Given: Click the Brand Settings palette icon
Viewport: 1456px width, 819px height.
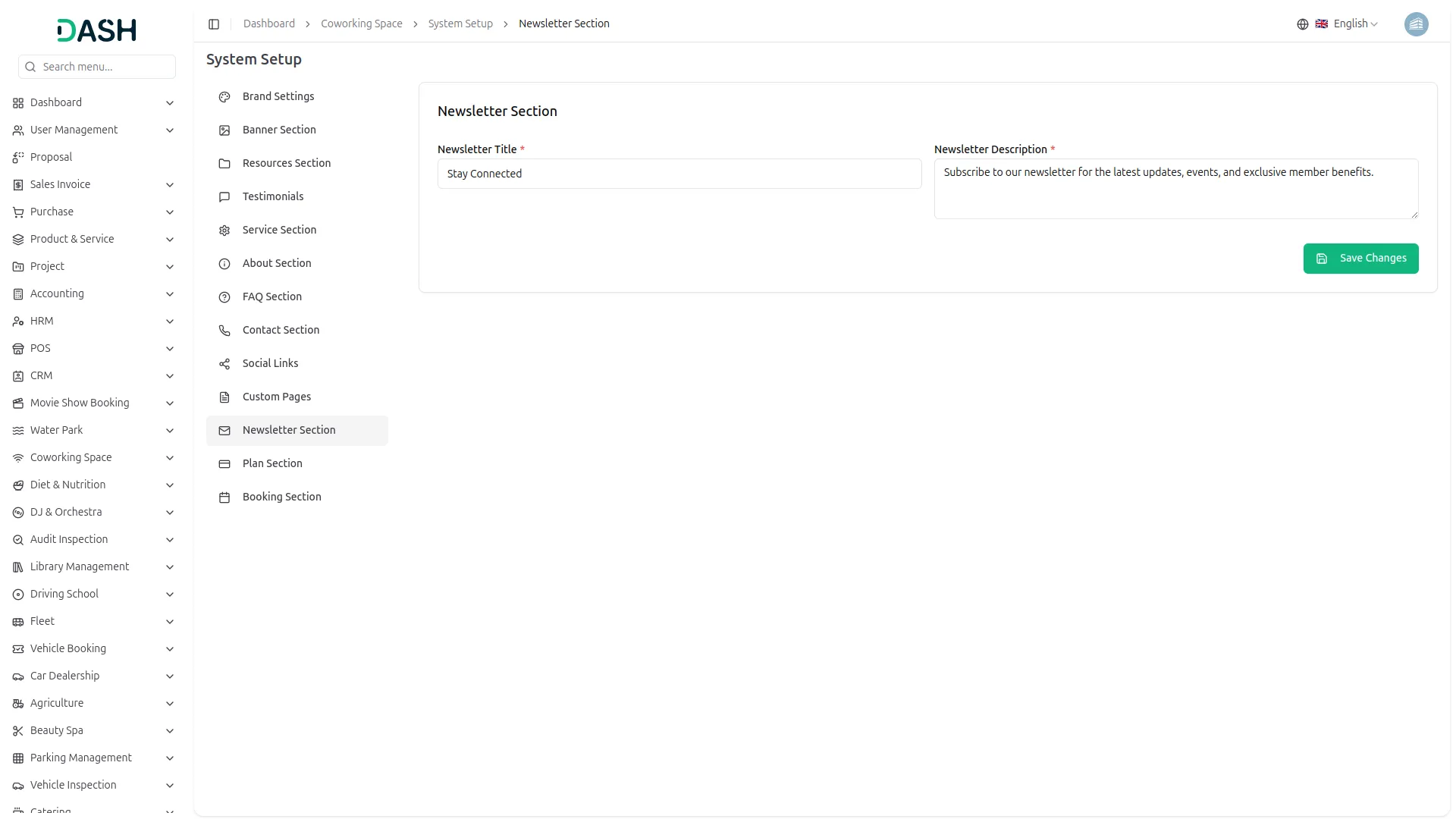Looking at the screenshot, I should [x=224, y=97].
